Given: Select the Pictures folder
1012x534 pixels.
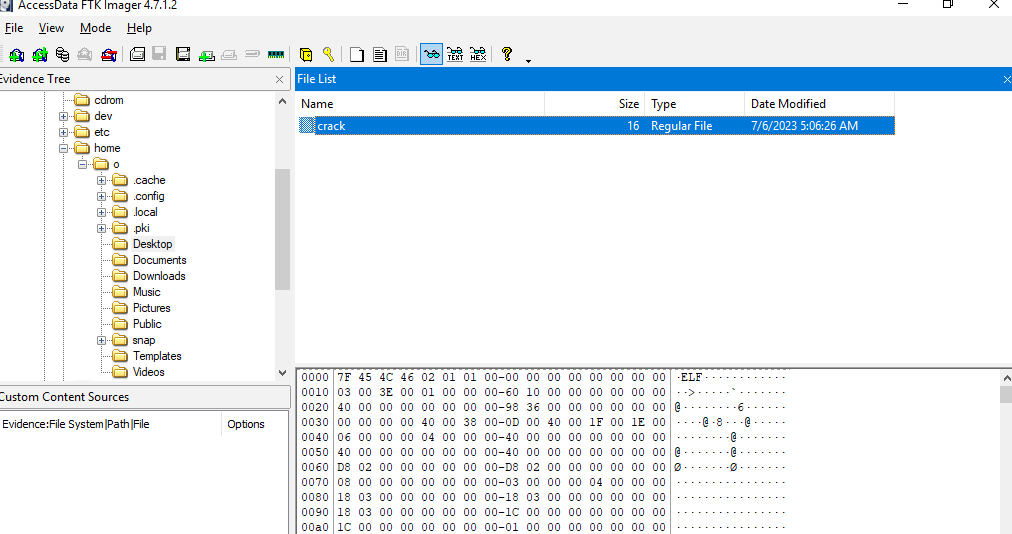Looking at the screenshot, I should pos(152,308).
